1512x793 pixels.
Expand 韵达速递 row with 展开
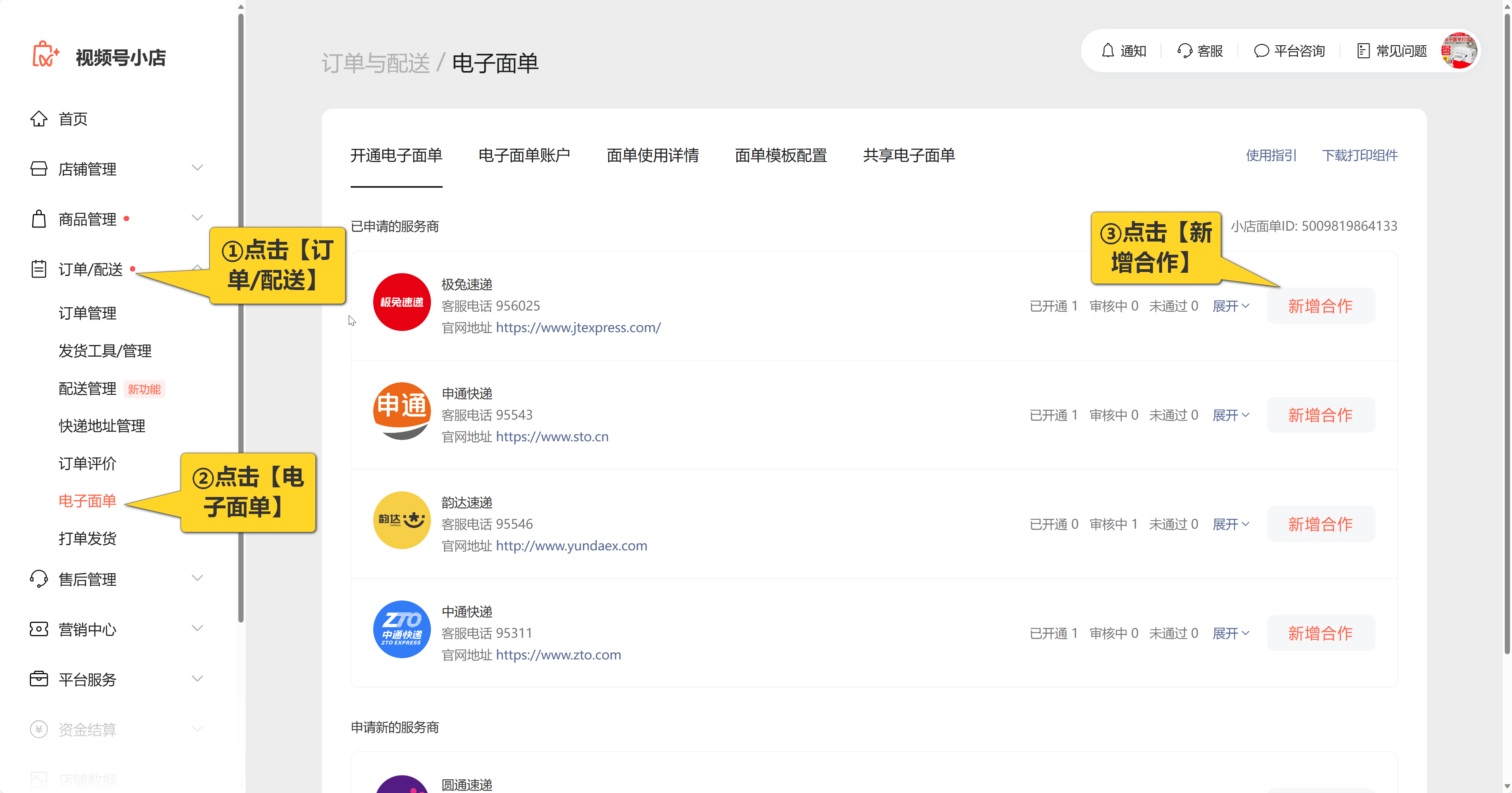(1230, 524)
